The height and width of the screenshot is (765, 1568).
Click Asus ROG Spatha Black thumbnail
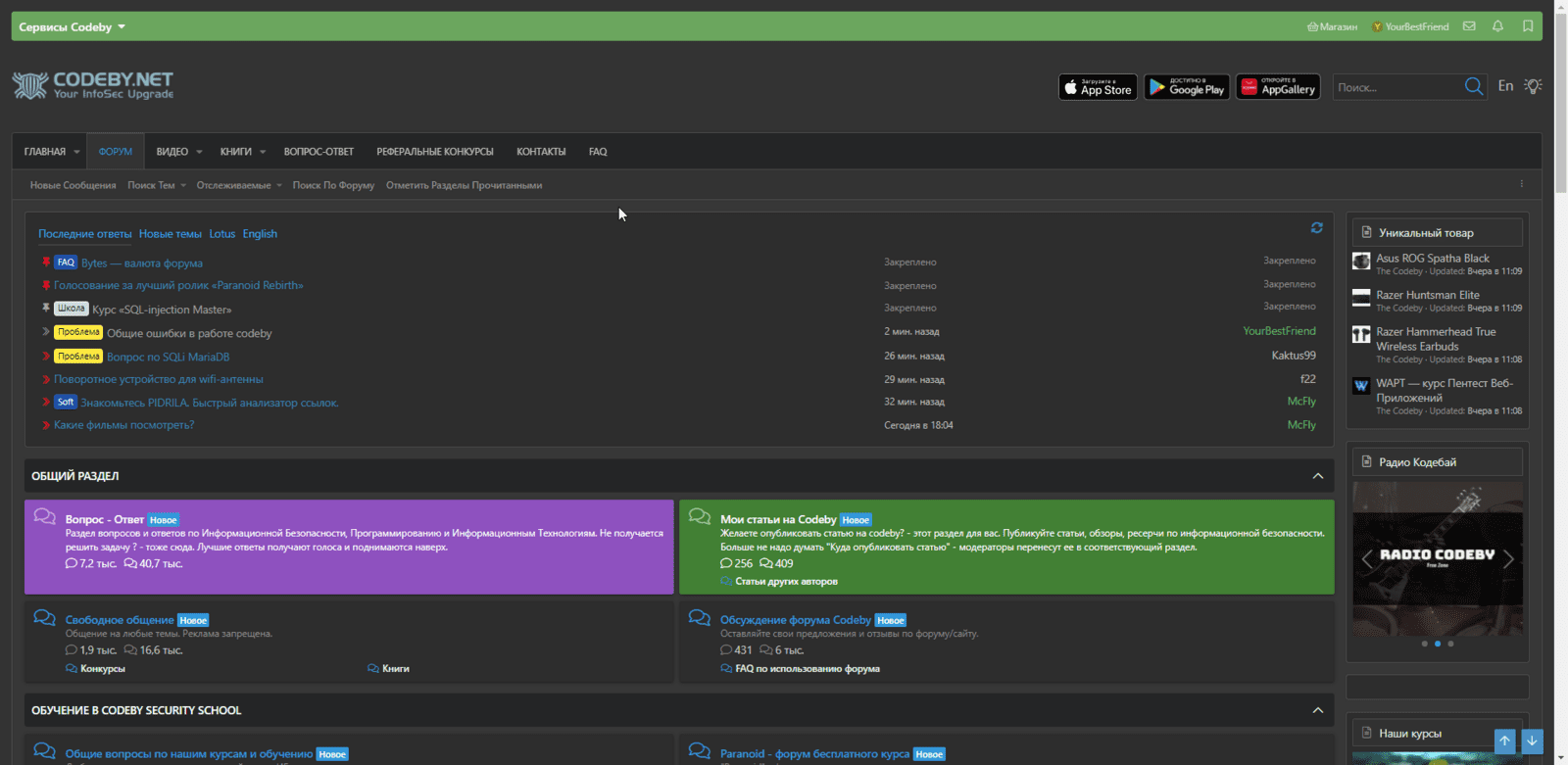[x=1361, y=261]
